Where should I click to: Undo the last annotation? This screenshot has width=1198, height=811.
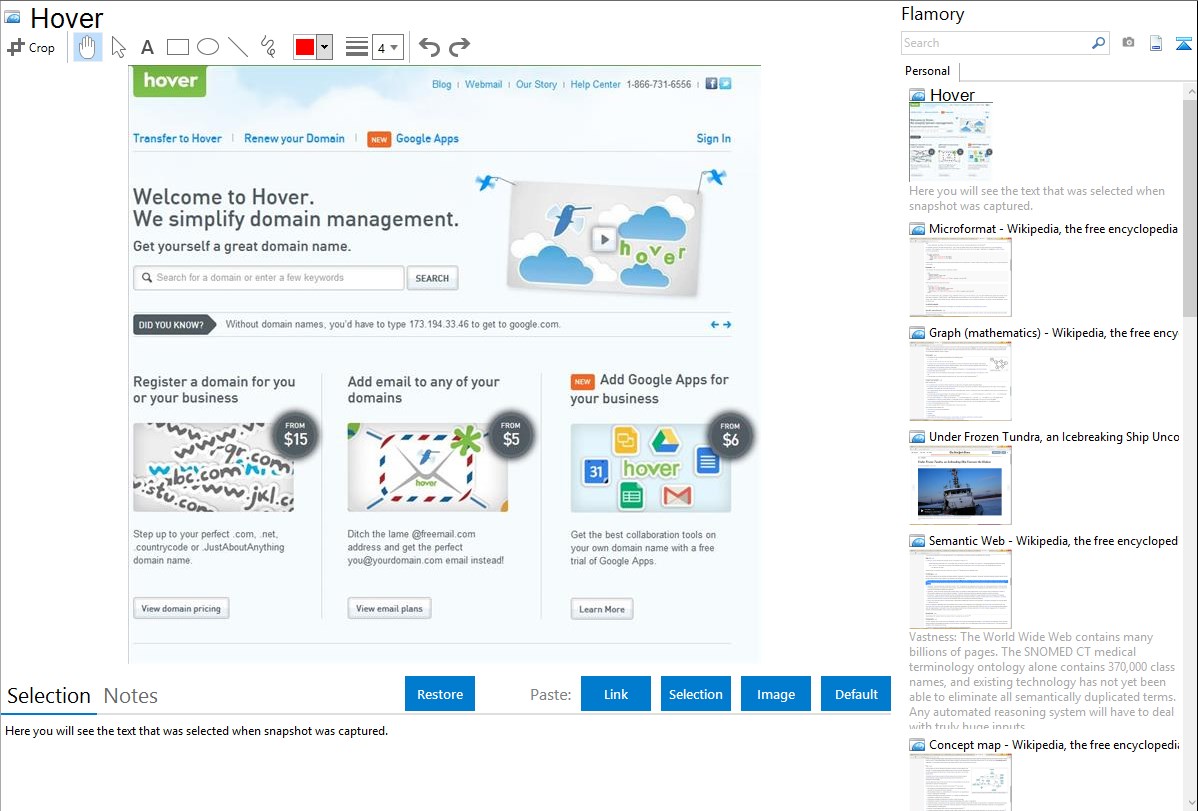429,47
